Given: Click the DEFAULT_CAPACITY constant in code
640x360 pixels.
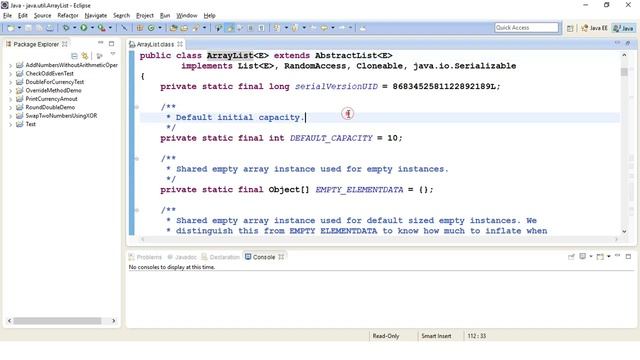Looking at the screenshot, I should pos(331,138).
